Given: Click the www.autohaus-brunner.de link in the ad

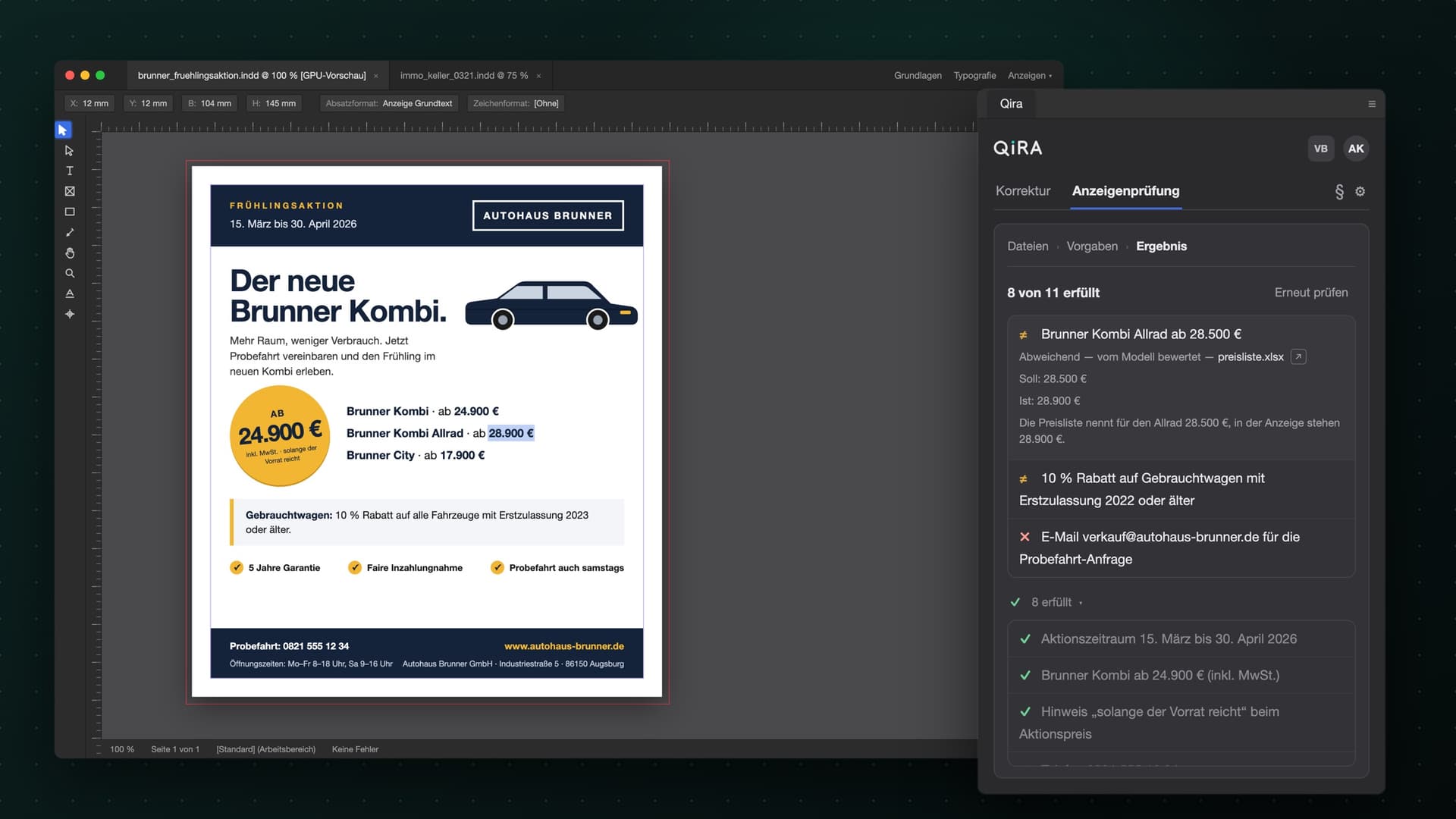Looking at the screenshot, I should 564,647.
